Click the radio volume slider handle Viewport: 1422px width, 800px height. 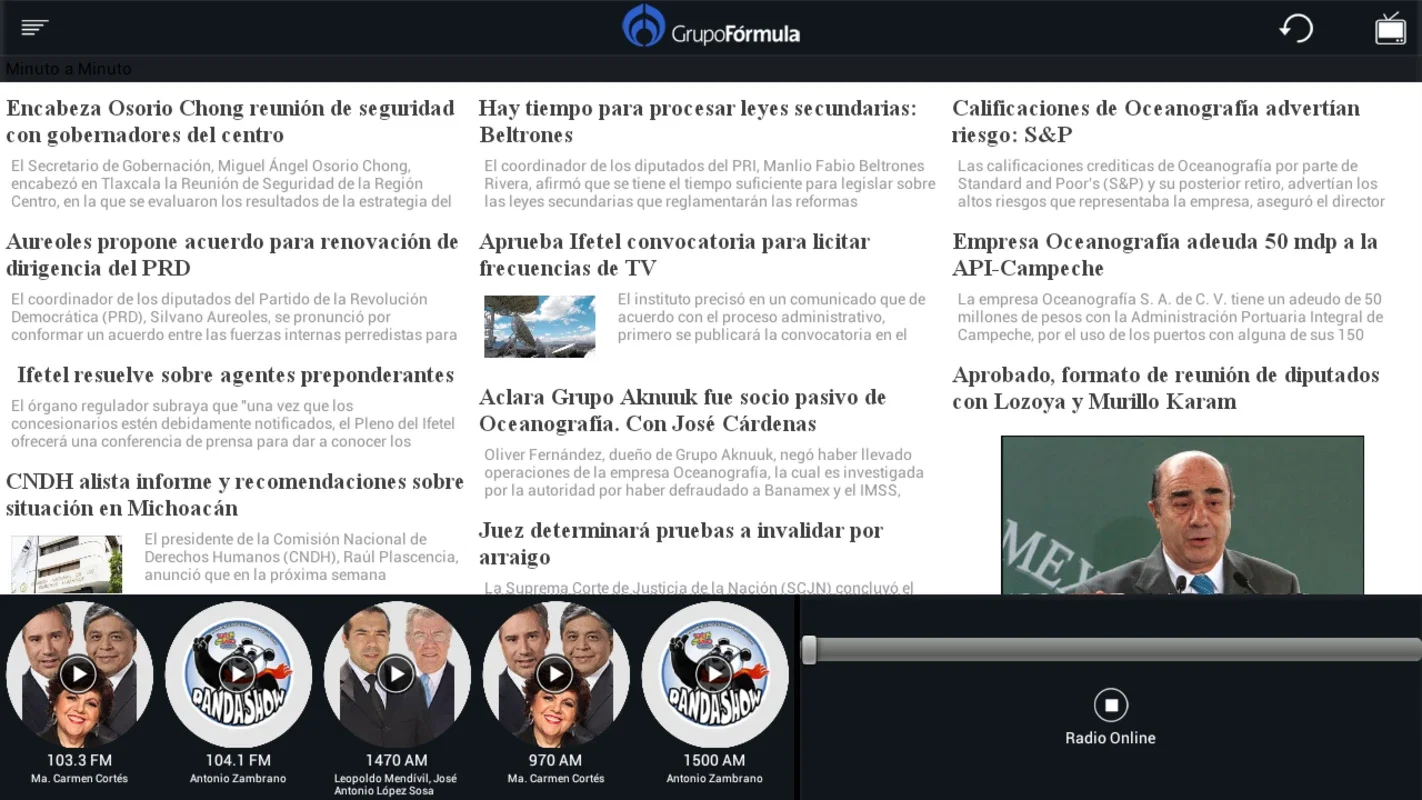pyautogui.click(x=809, y=650)
